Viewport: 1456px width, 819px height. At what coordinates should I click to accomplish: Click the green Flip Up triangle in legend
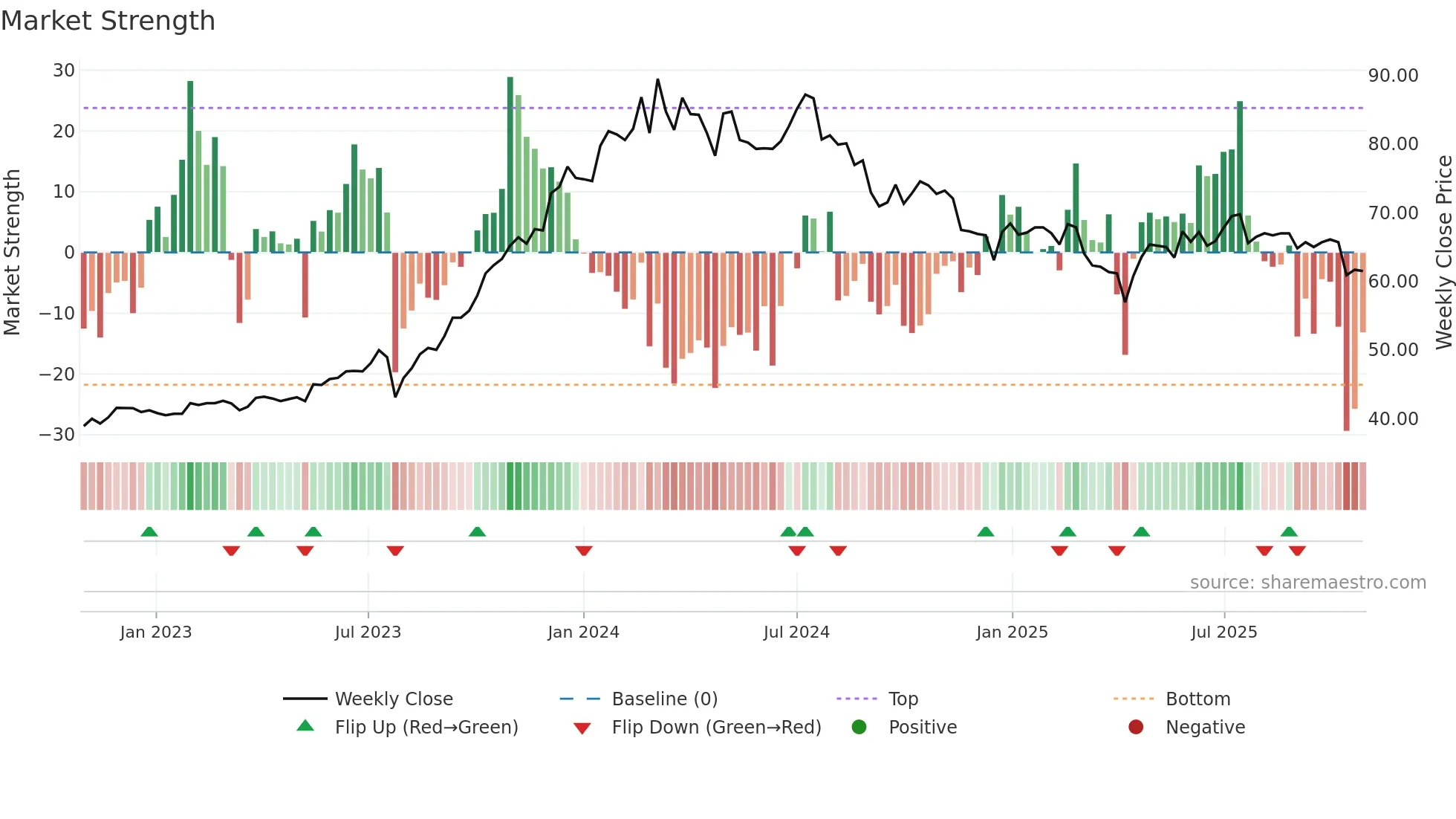tap(305, 726)
